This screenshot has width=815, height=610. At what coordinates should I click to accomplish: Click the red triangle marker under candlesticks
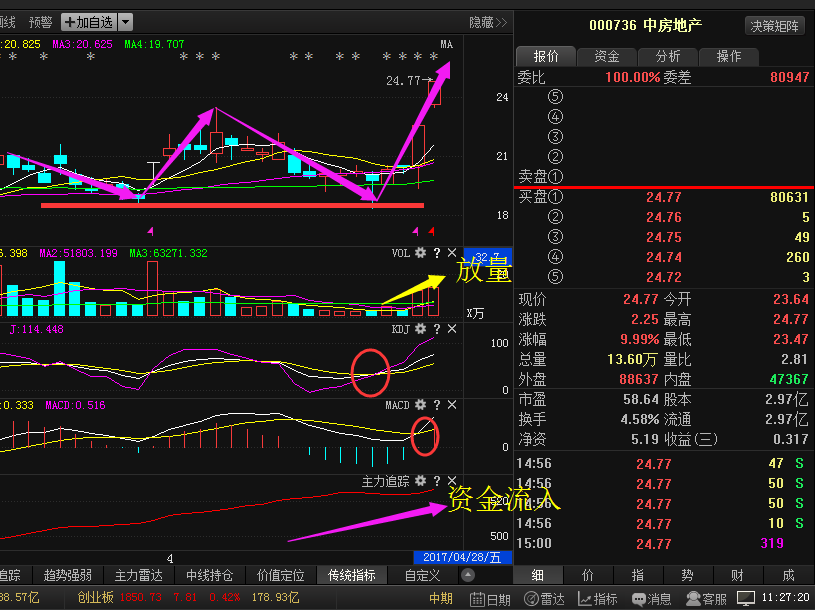tap(431, 231)
